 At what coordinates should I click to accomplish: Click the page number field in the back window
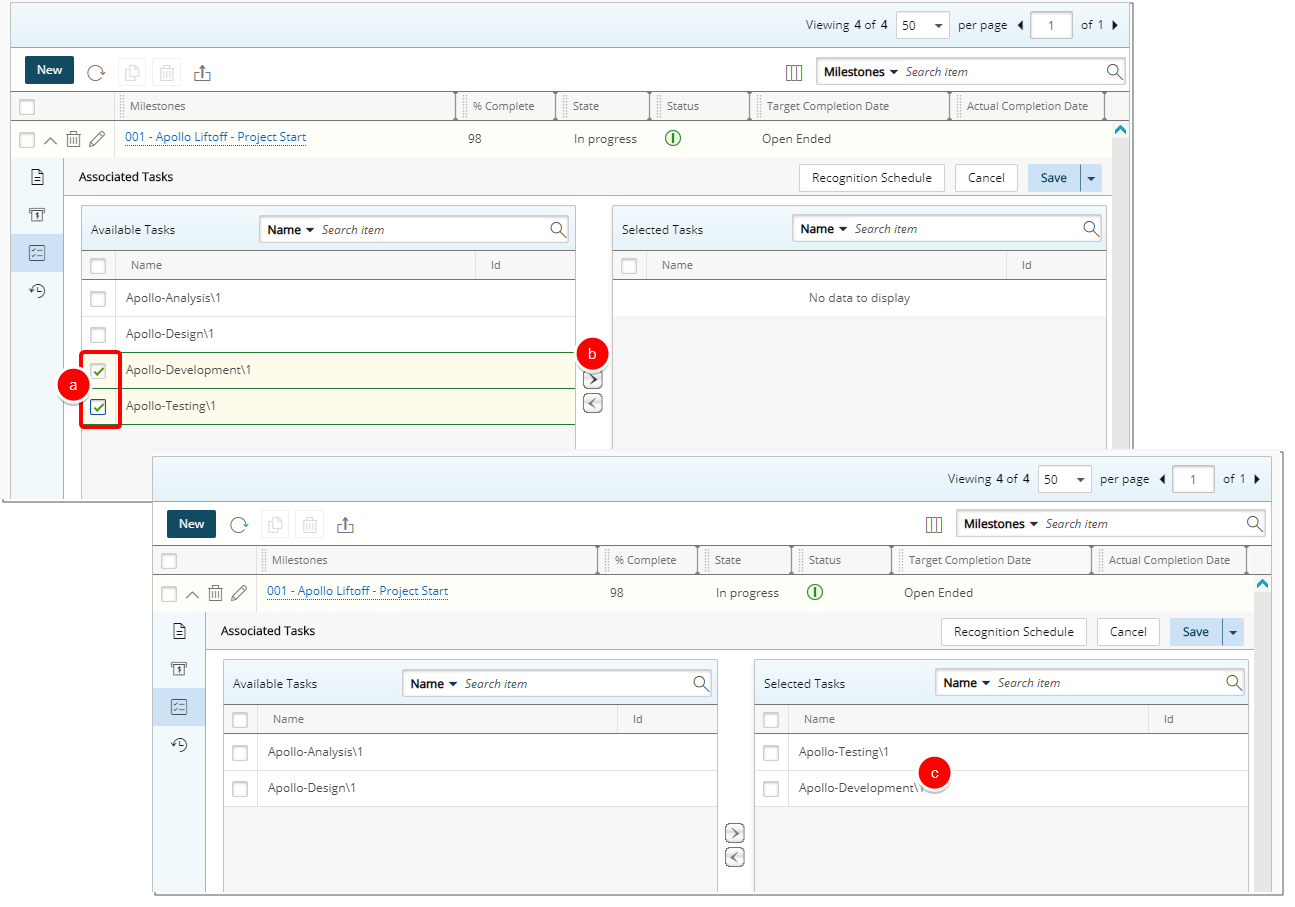(x=1051, y=25)
